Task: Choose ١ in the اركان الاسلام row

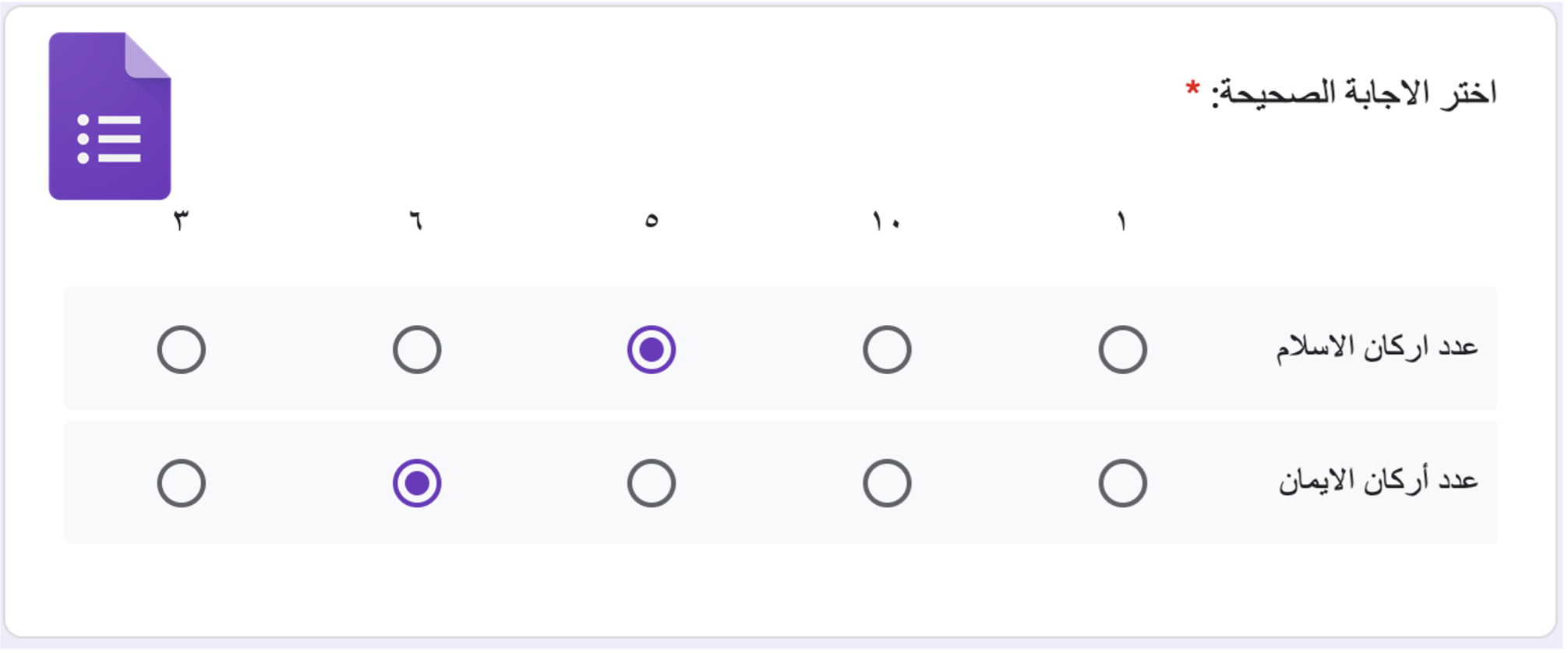Action: [1122, 350]
